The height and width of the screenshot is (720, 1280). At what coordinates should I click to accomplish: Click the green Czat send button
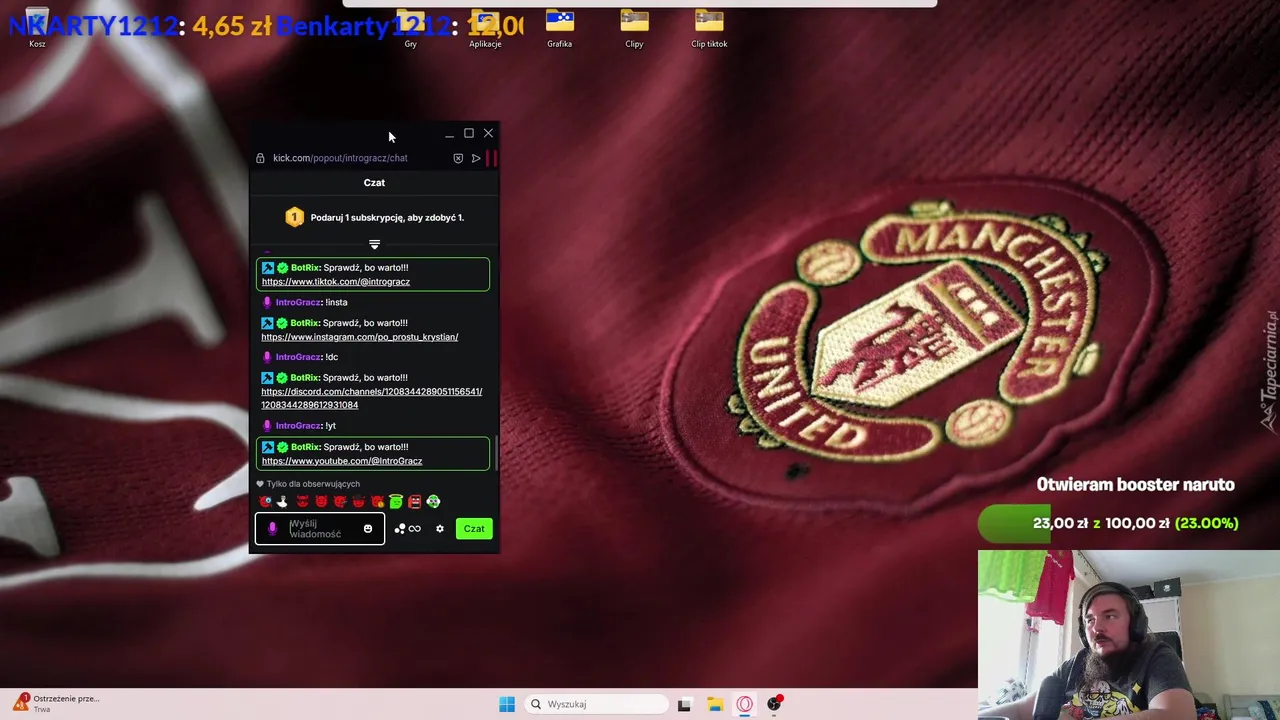pyautogui.click(x=474, y=529)
